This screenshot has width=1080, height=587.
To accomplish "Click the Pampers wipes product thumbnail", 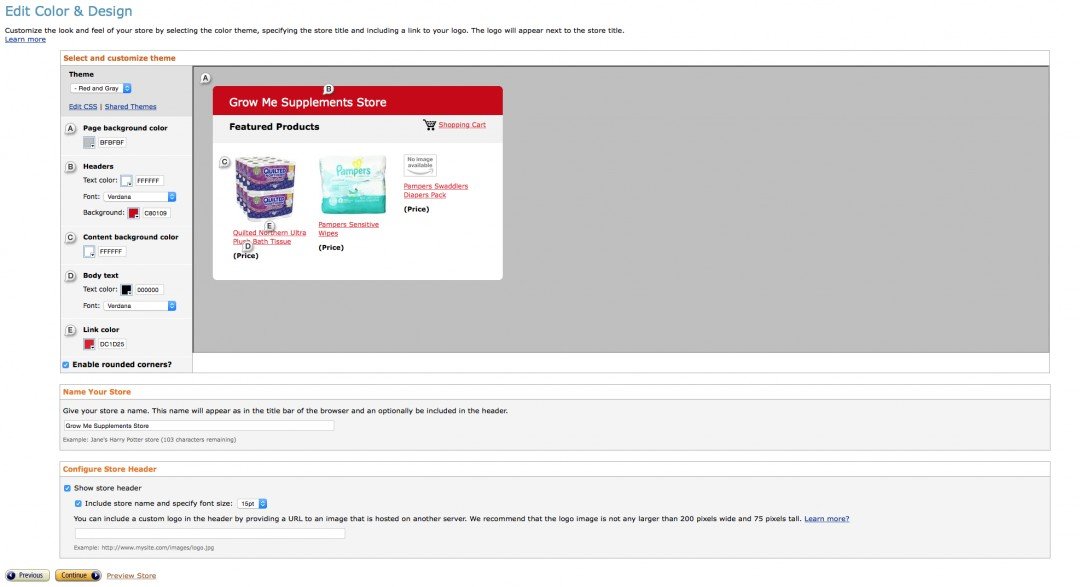I will pos(352,185).
